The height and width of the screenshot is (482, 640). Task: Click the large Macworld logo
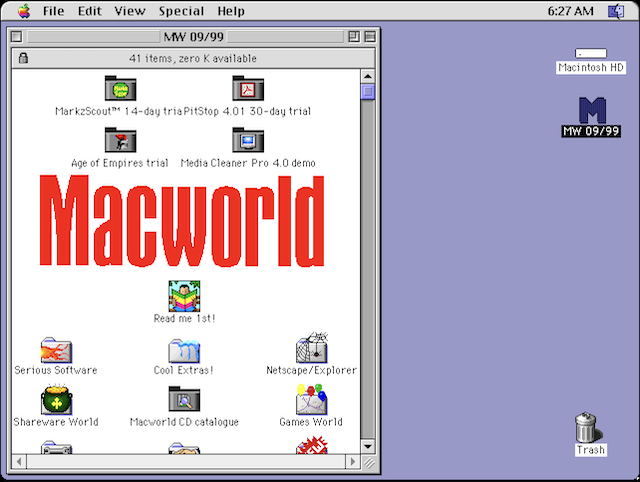pos(182,221)
